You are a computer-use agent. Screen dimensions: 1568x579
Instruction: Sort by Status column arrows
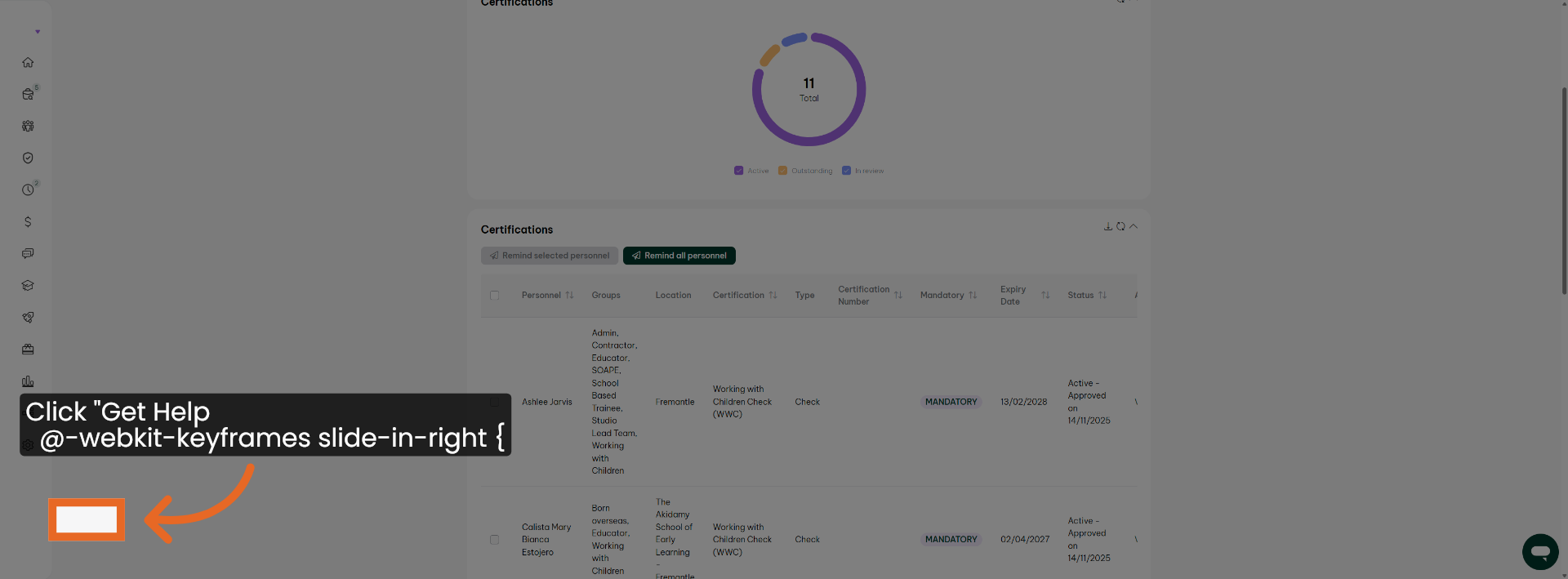pyautogui.click(x=1102, y=296)
